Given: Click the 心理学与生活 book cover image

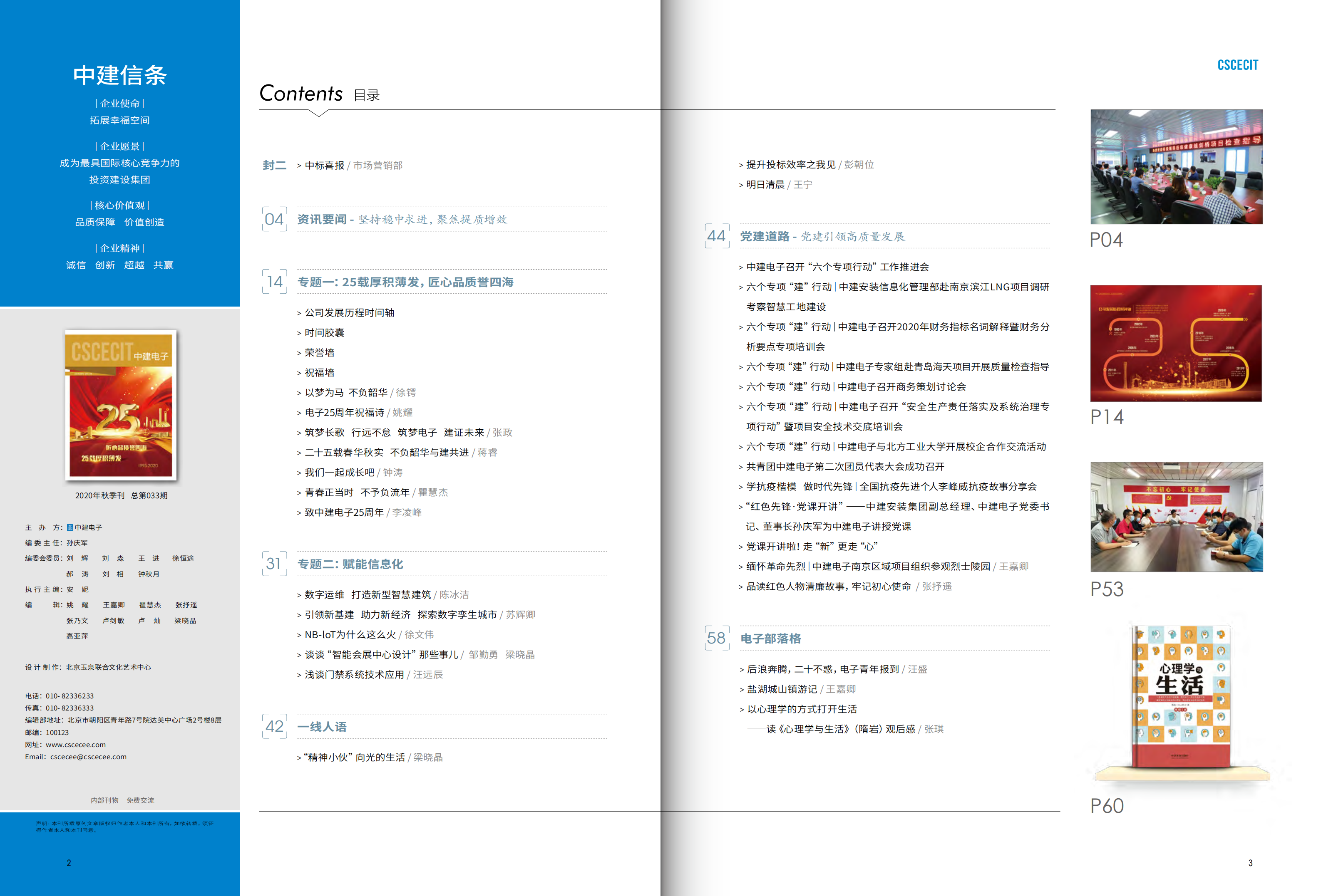Looking at the screenshot, I should [1181, 697].
